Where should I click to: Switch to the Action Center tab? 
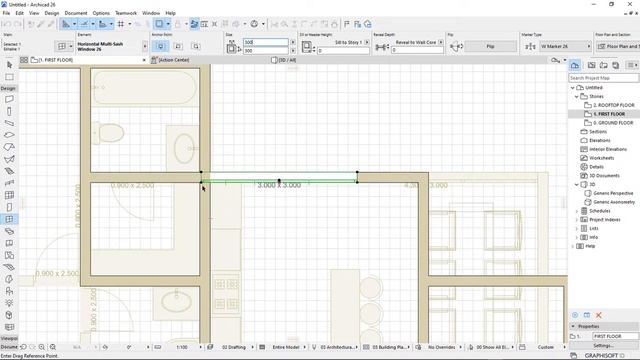pos(170,60)
